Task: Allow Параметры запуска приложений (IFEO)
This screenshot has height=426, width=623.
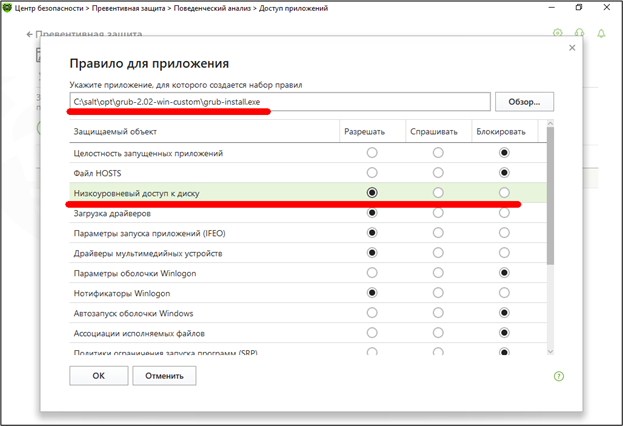Action: (x=372, y=232)
